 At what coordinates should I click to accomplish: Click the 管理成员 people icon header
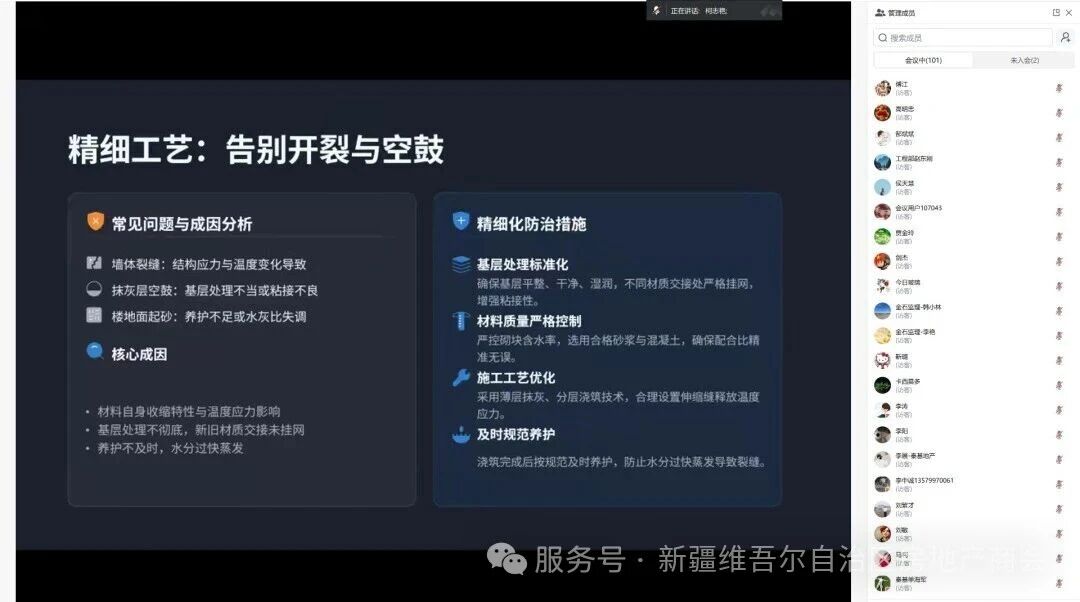coord(880,12)
